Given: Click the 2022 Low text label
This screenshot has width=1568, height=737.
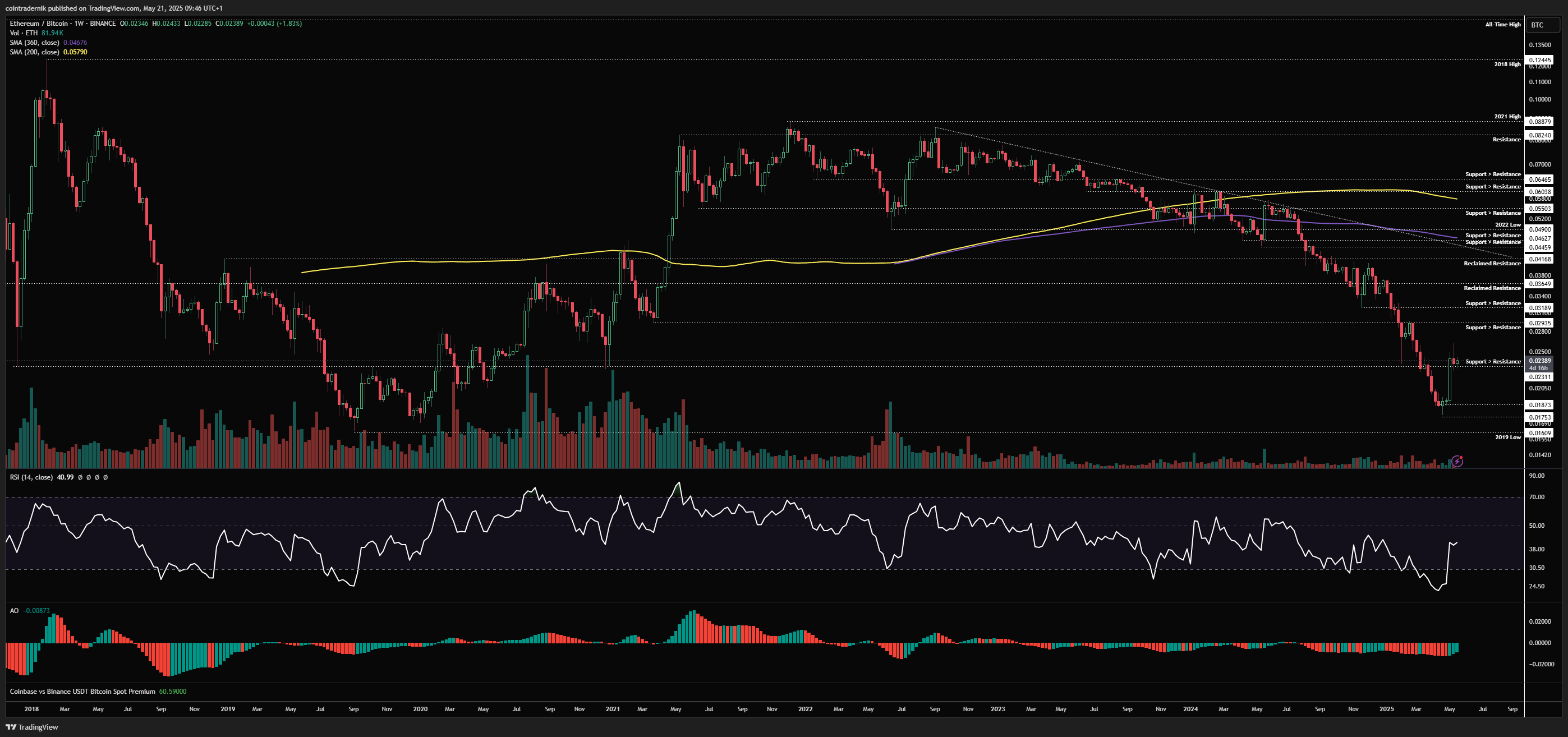Looking at the screenshot, I should pyautogui.click(x=1508, y=225).
